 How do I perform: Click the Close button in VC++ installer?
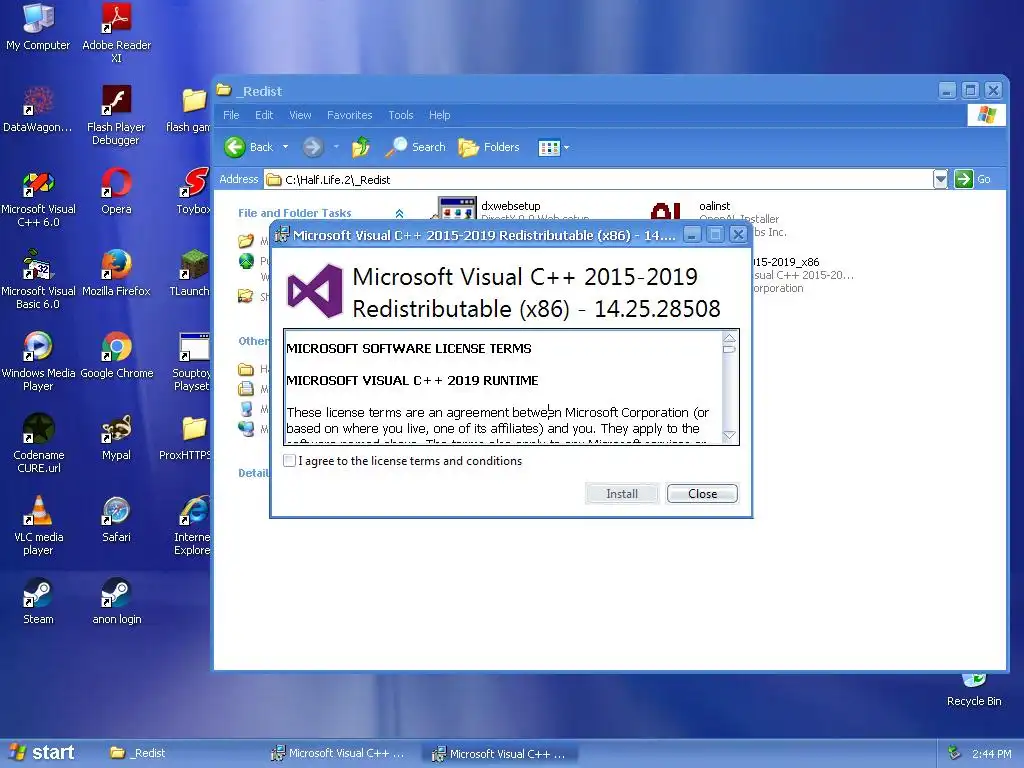702,494
